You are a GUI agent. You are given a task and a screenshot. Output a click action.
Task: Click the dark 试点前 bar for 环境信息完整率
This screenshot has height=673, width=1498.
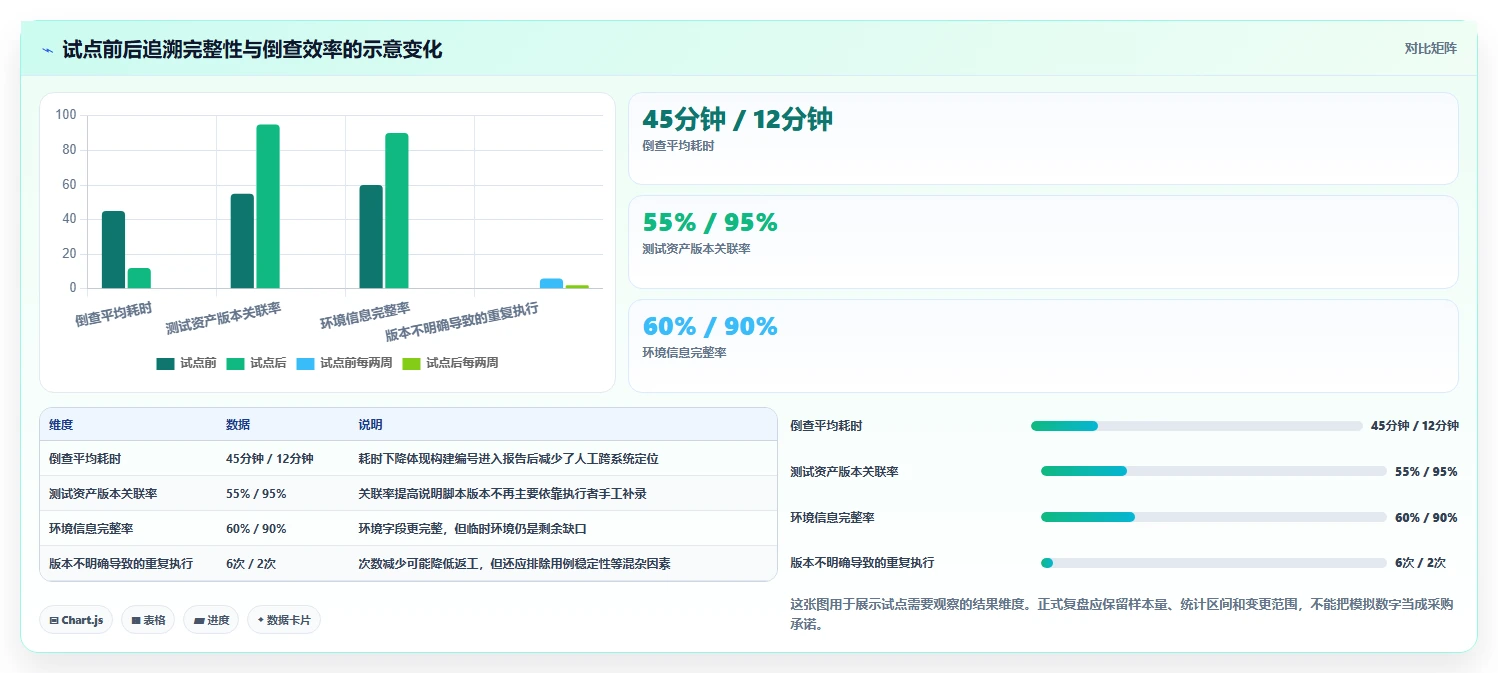click(371, 237)
